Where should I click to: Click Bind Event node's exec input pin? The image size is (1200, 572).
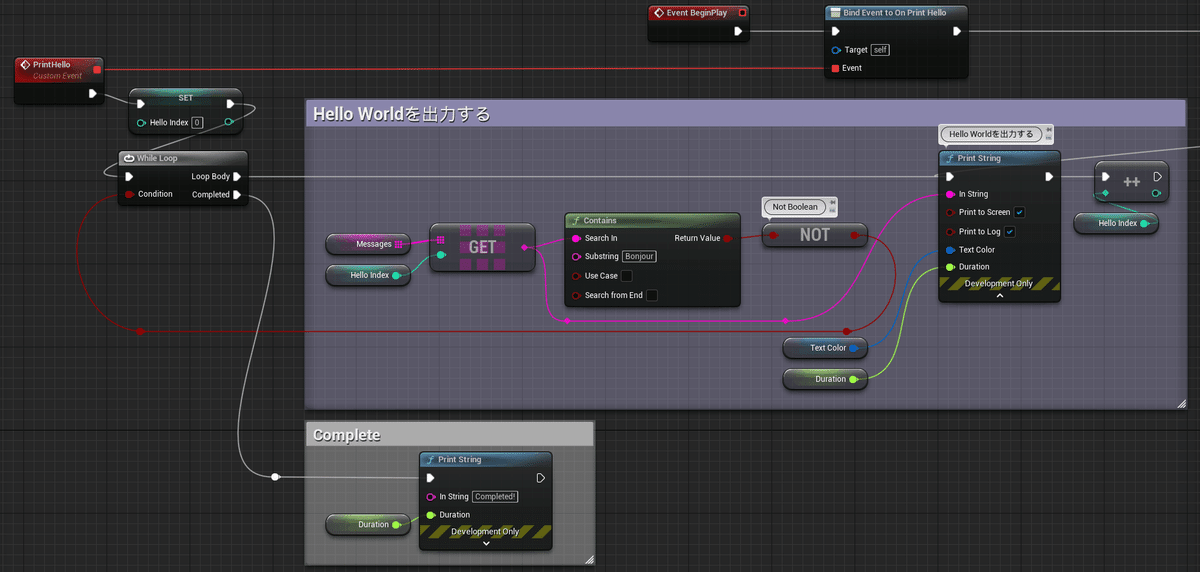coord(835,31)
